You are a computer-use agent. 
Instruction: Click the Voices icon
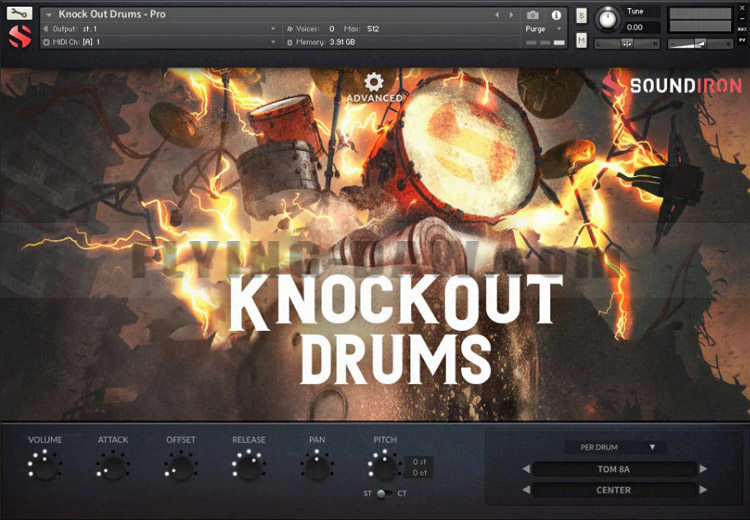click(289, 29)
